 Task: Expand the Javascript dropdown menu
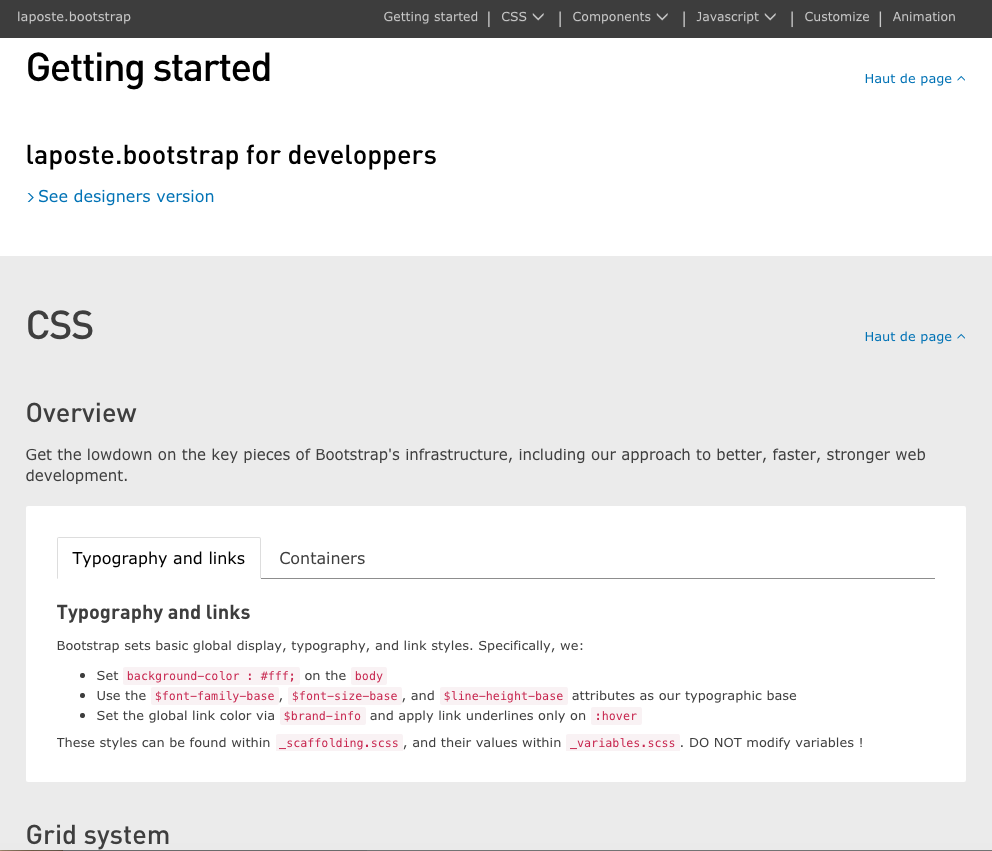[736, 17]
